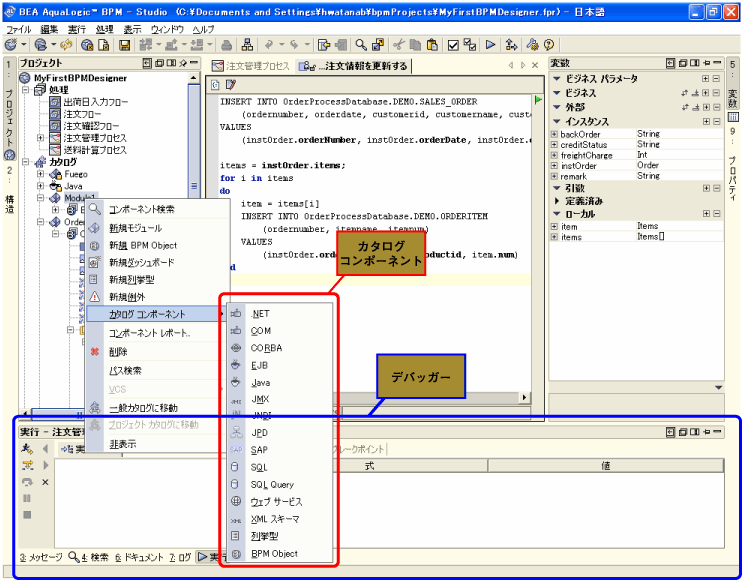Click the step-into debugger icon
Viewport: 745px width, 580px height.
pos(28,448)
